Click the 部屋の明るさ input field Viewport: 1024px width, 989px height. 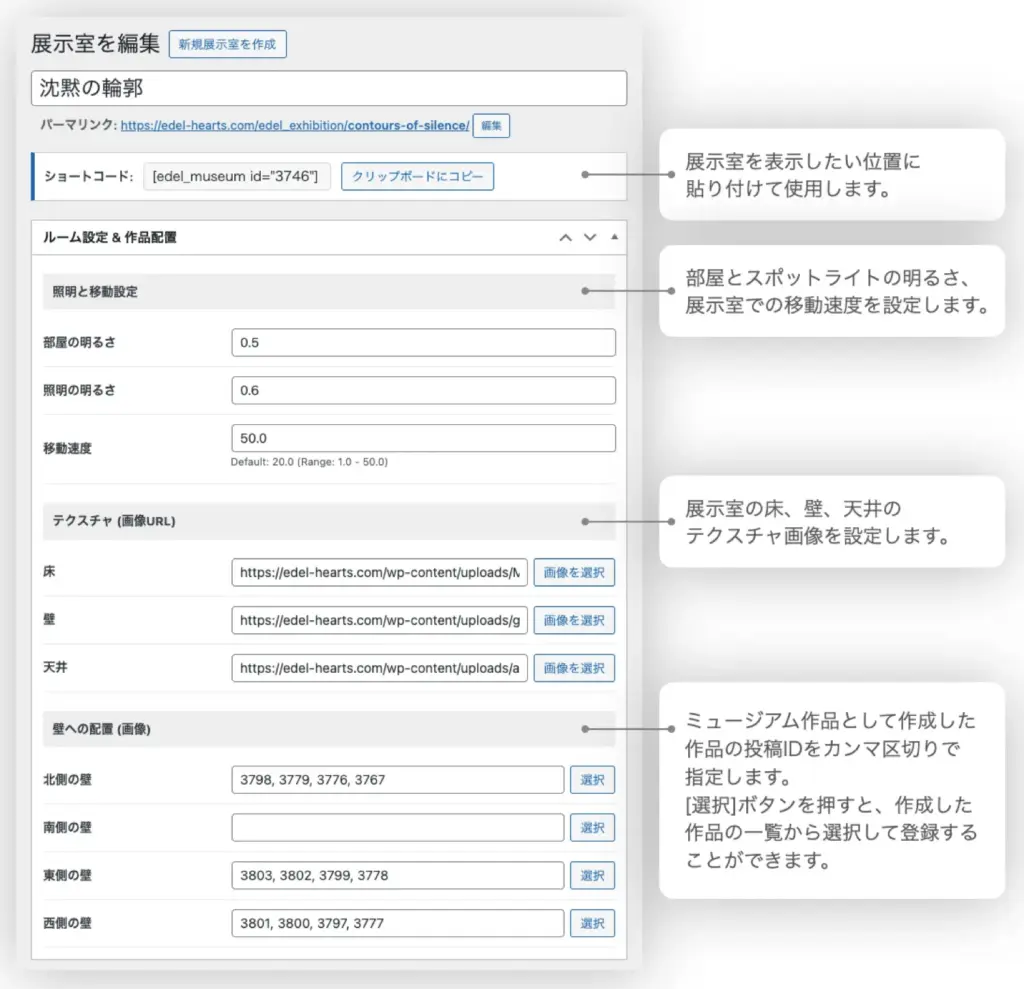pos(423,343)
